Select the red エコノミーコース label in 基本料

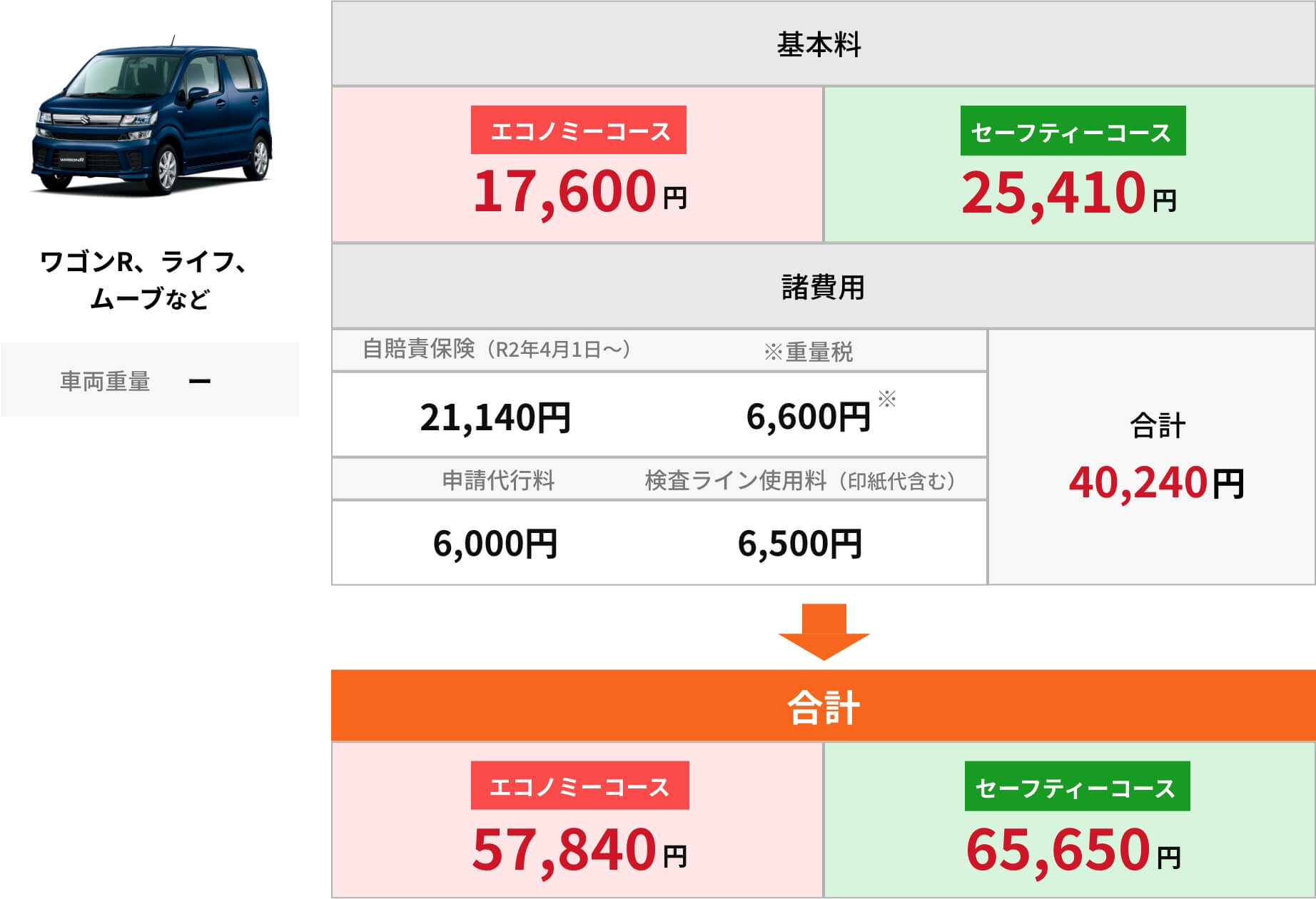click(579, 131)
